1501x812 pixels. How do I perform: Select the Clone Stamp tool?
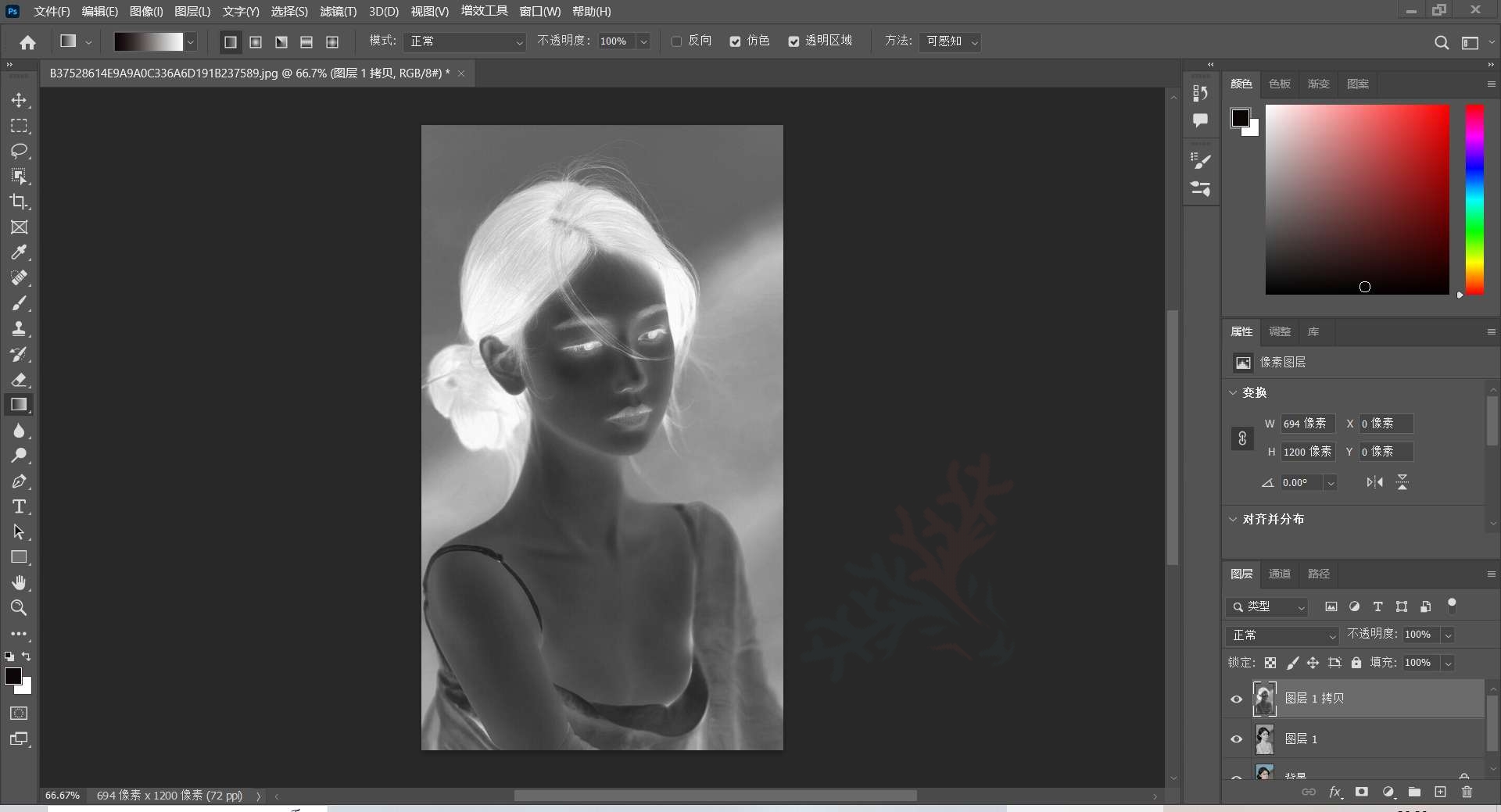19,329
